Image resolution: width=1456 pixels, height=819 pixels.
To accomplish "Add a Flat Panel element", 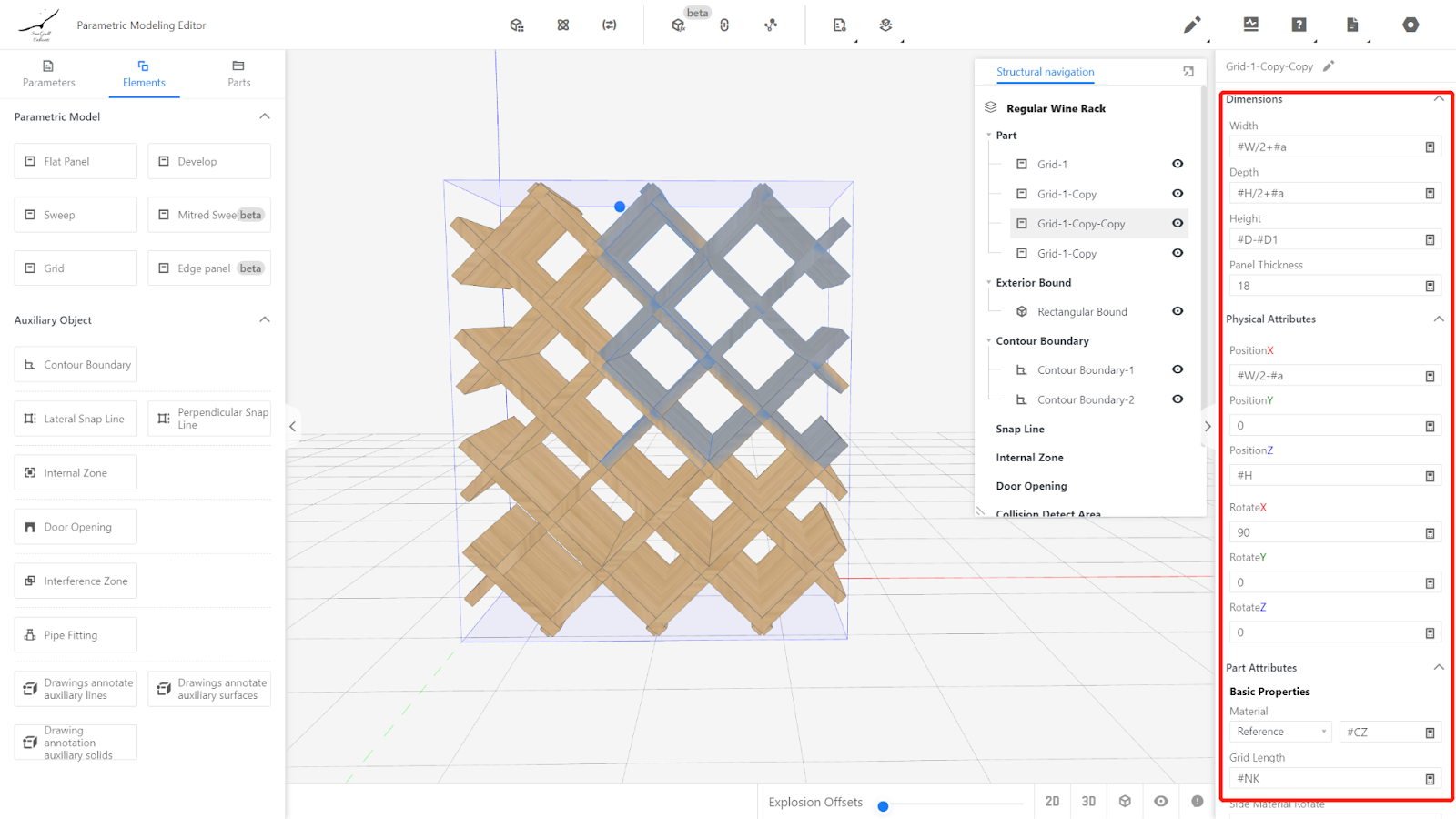I will point(76,161).
